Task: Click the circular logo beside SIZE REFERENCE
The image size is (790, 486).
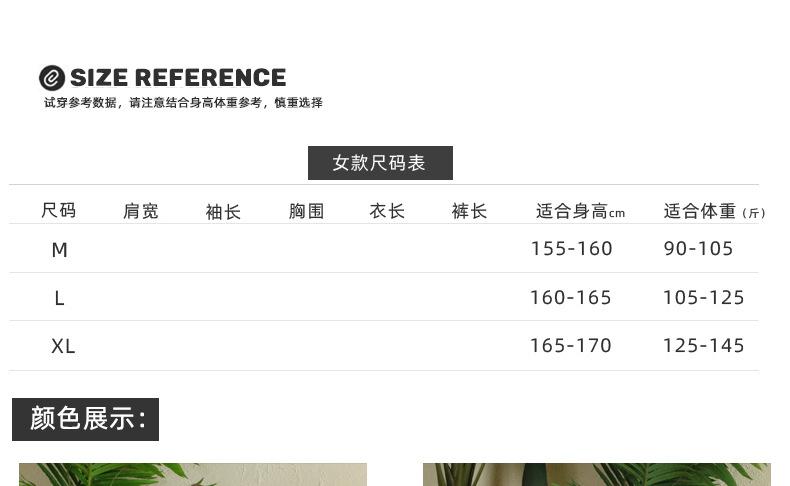Action: click(x=52, y=78)
